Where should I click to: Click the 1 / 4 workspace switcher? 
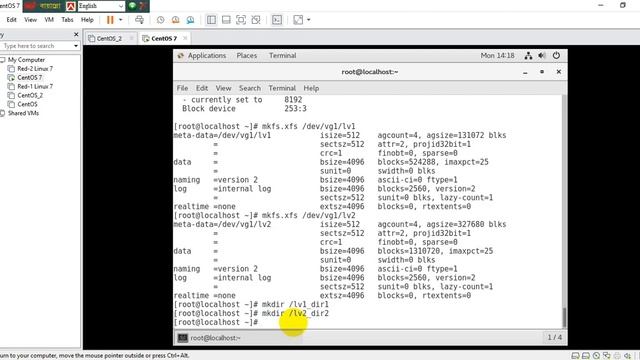pos(555,338)
